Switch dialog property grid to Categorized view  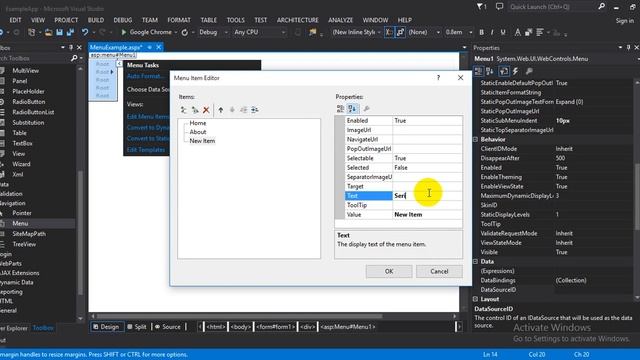tap(340, 109)
